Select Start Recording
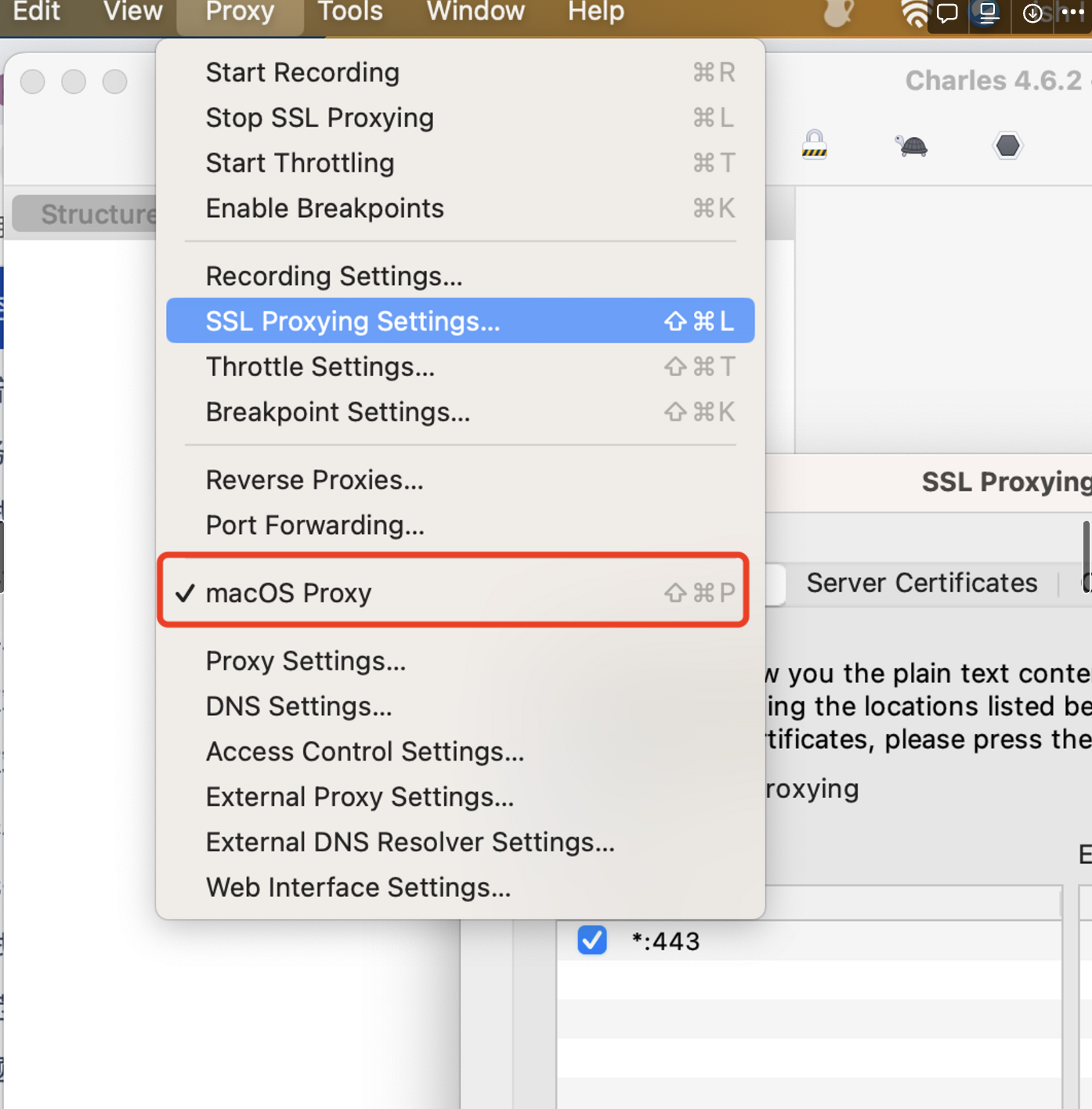This screenshot has width=1092, height=1109. pos(302,72)
